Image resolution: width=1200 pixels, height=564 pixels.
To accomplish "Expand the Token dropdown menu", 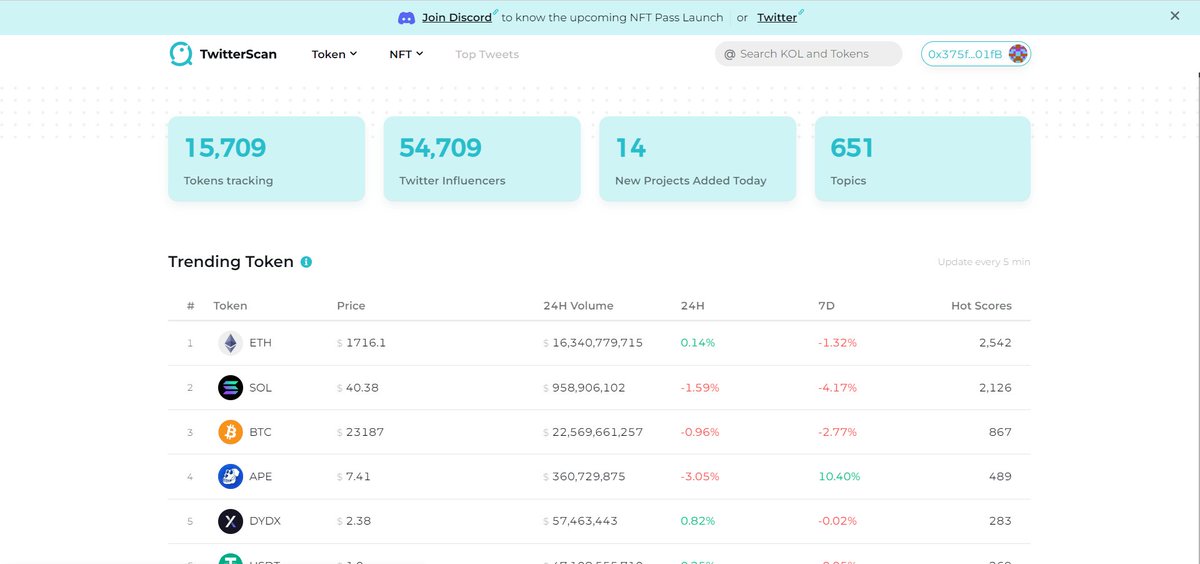I will click(334, 54).
